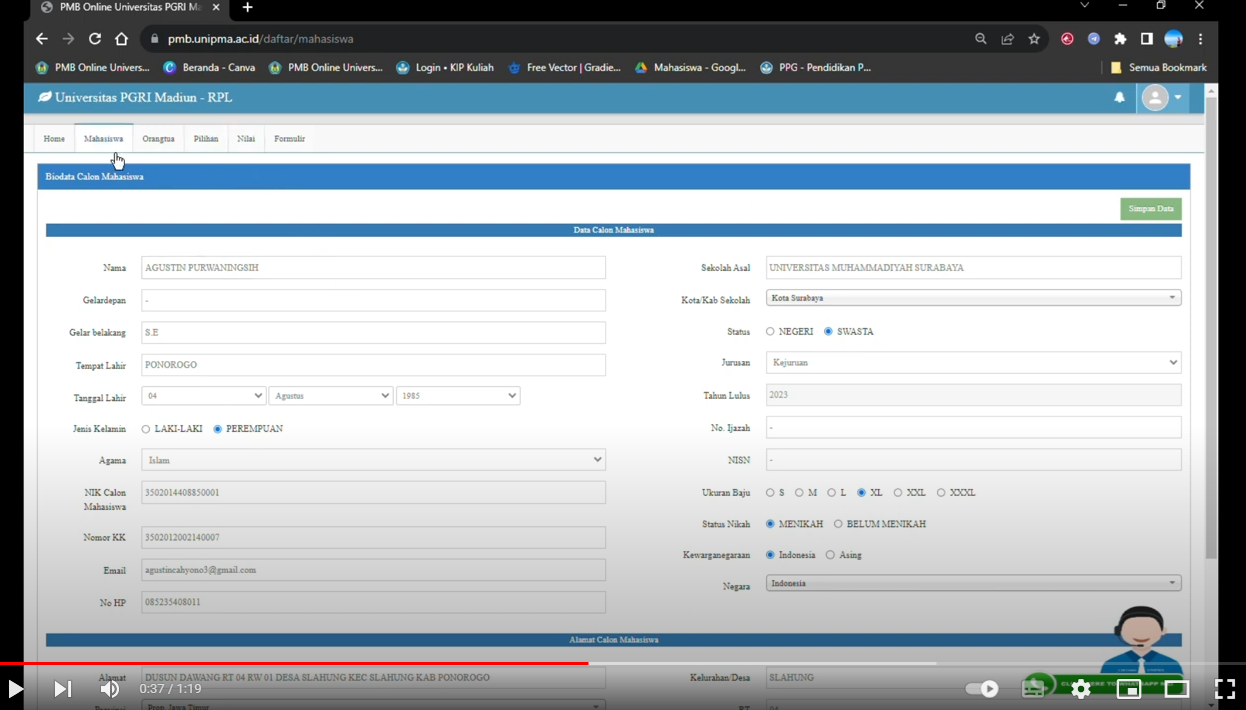Open the share page icon in address bar

pyautogui.click(x=1007, y=39)
